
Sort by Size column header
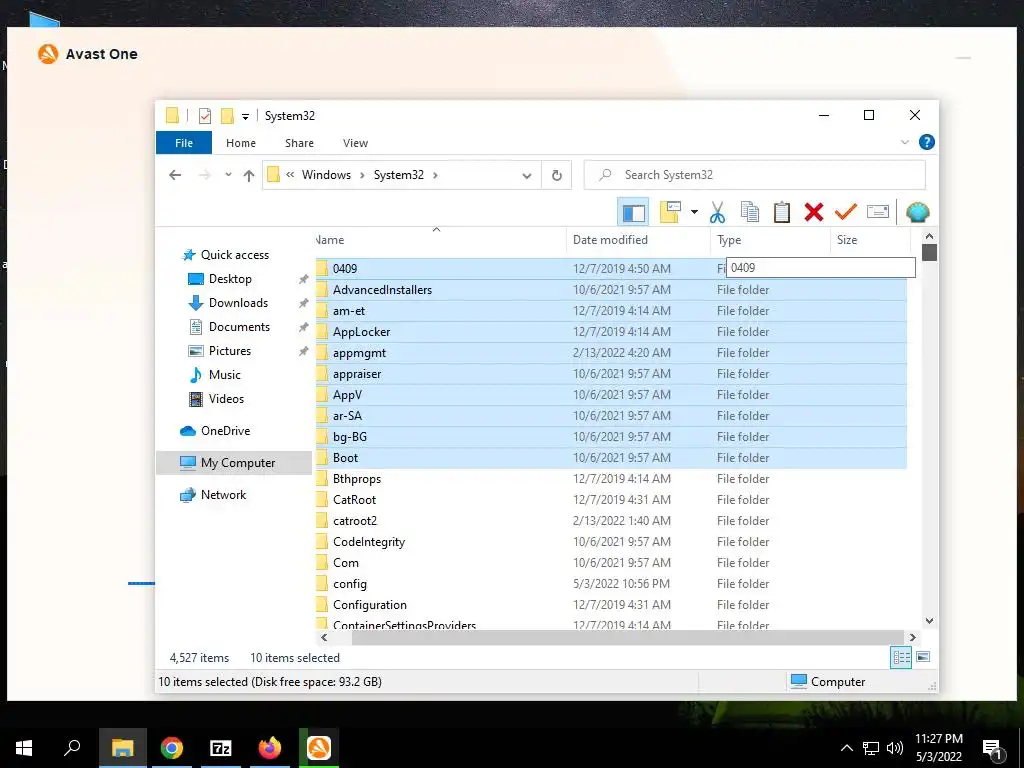pyautogui.click(x=870, y=240)
